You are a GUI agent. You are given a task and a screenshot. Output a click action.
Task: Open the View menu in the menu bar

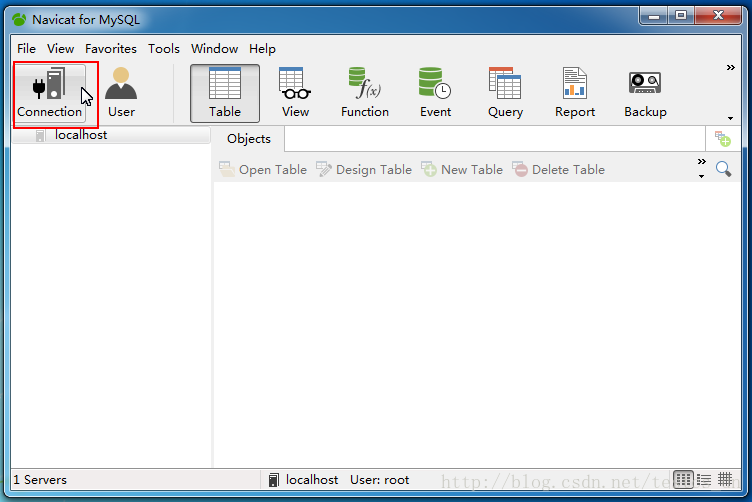click(x=60, y=48)
